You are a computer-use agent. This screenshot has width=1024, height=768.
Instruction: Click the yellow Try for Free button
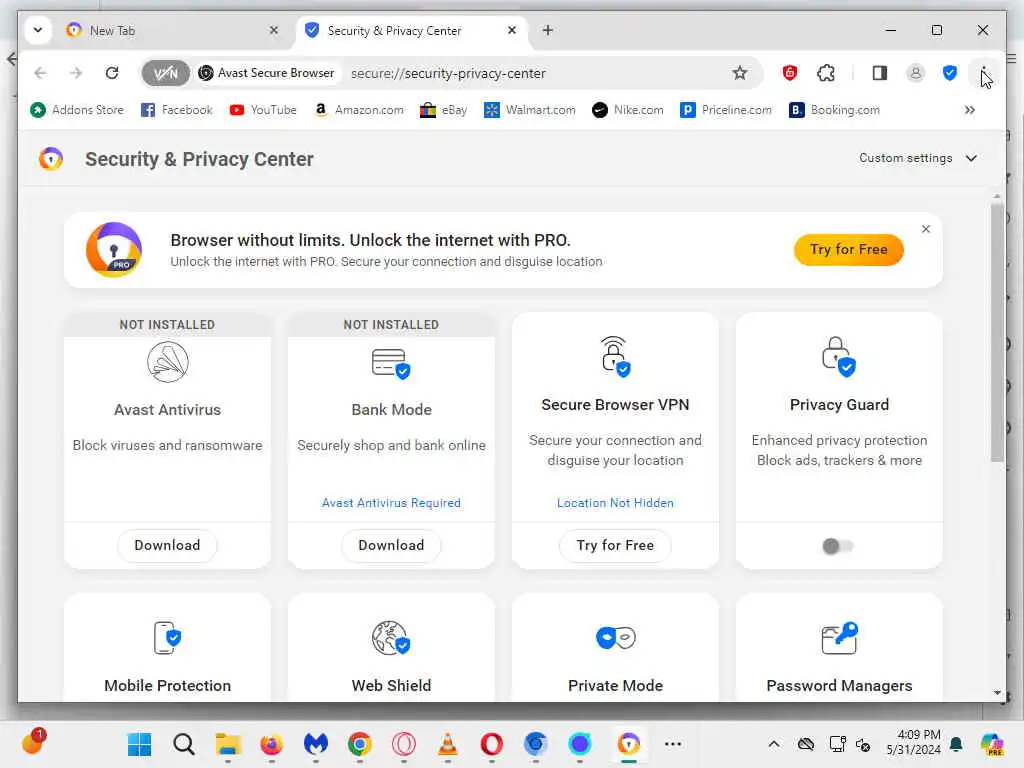click(x=848, y=250)
